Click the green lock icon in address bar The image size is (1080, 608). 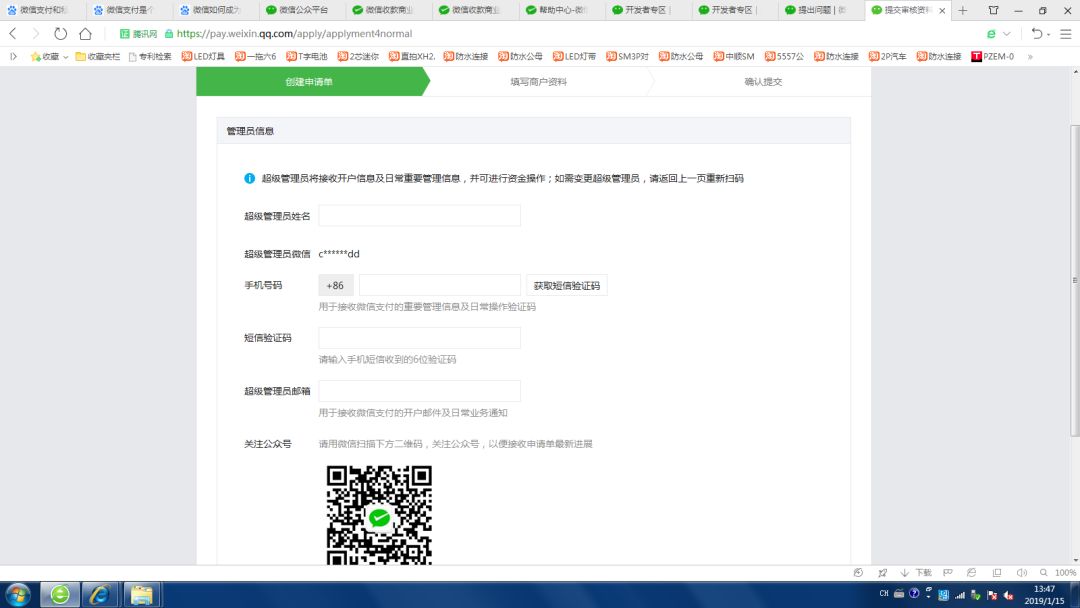[x=169, y=34]
